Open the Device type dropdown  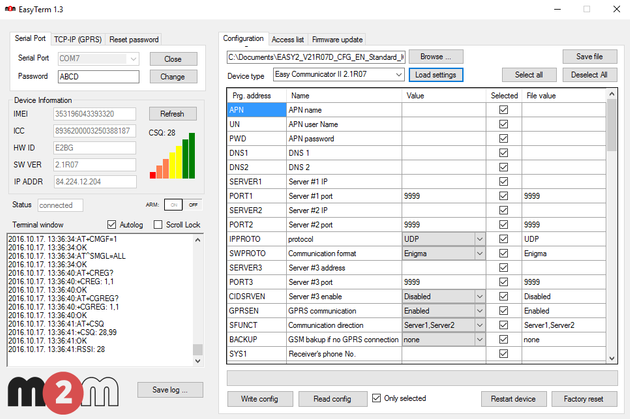398,75
